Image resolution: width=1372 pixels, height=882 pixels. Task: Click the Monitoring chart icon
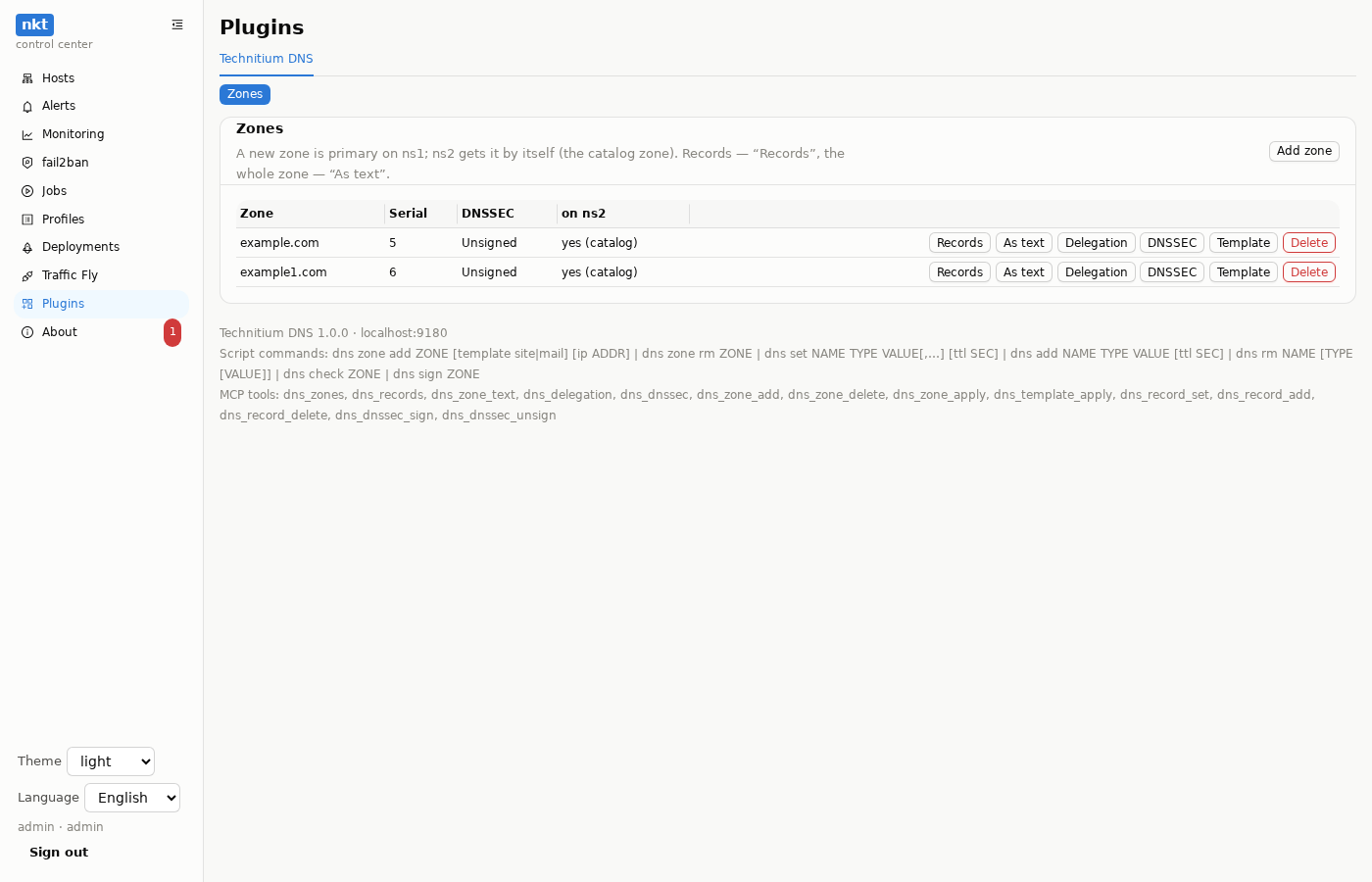click(27, 134)
